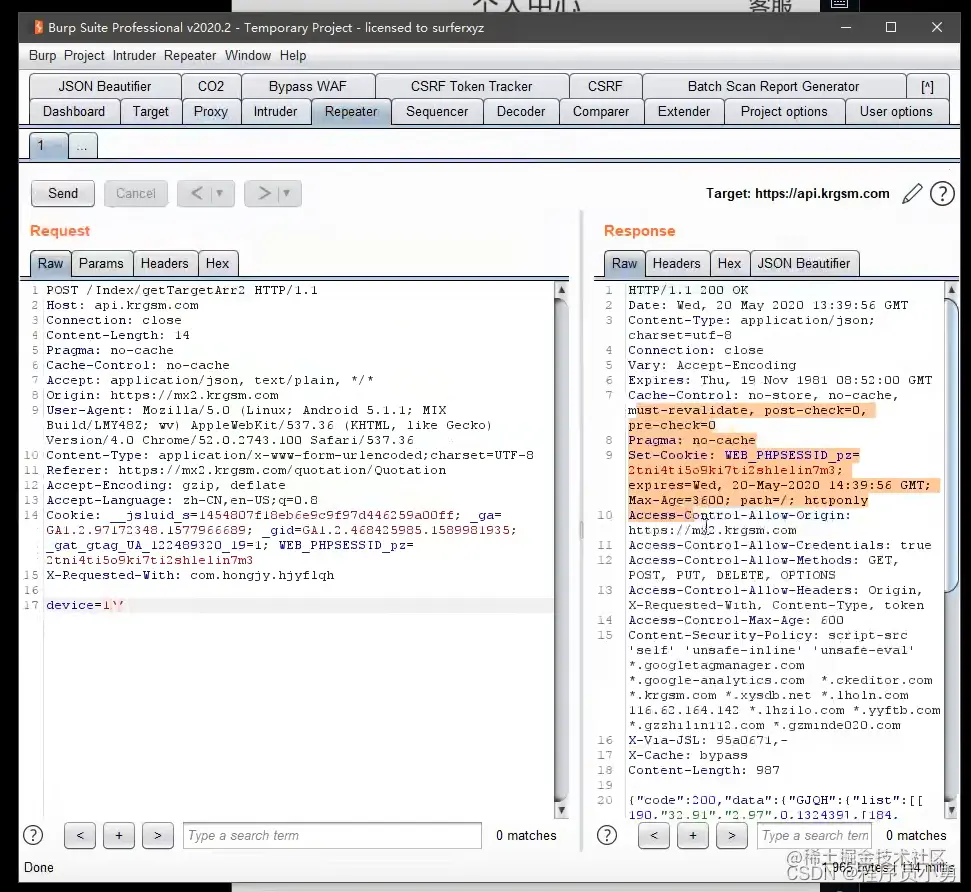Screen dimensions: 971x892
Task: Click the request search term field
Action: click(332, 836)
